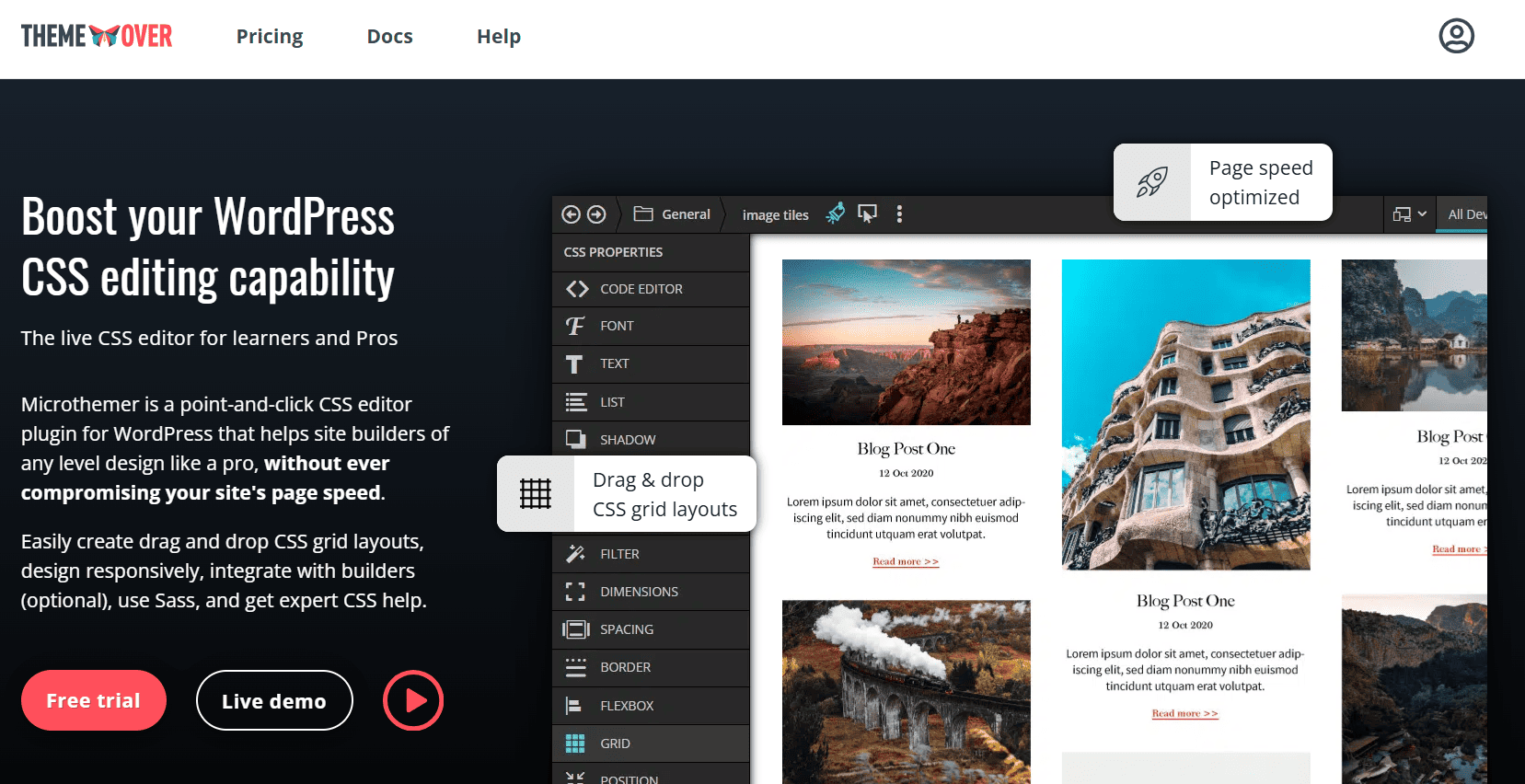The height and width of the screenshot is (784, 1525).
Task: Click the List lines icon
Action: point(576,402)
